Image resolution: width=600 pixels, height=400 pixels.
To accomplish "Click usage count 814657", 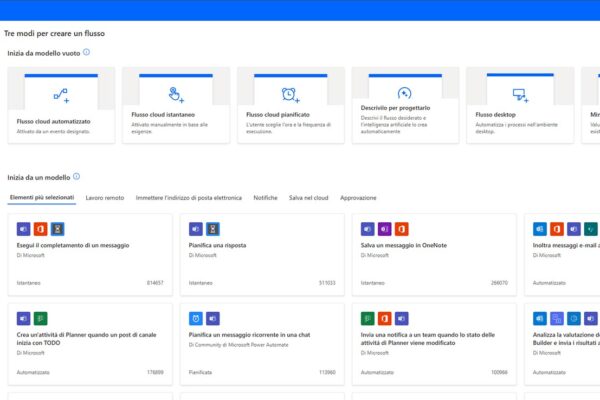I will pyautogui.click(x=155, y=283).
